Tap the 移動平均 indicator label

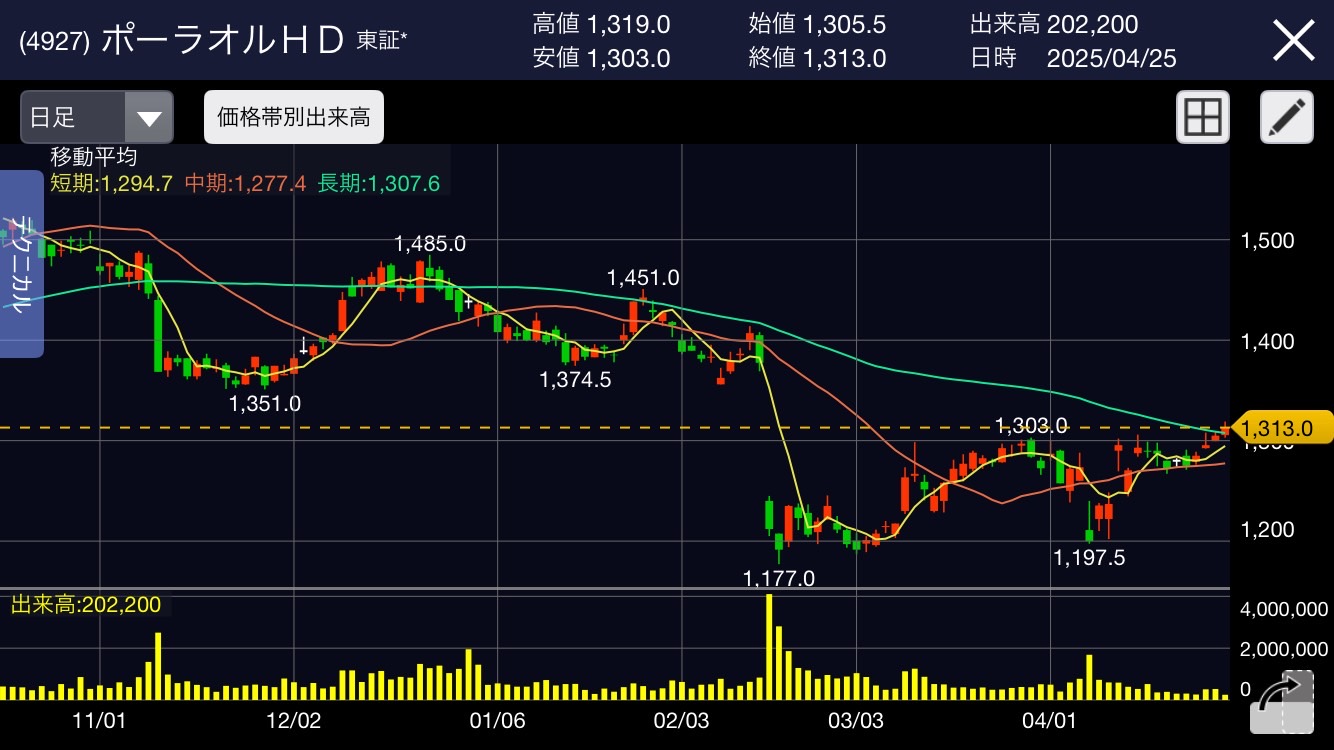pos(94,157)
